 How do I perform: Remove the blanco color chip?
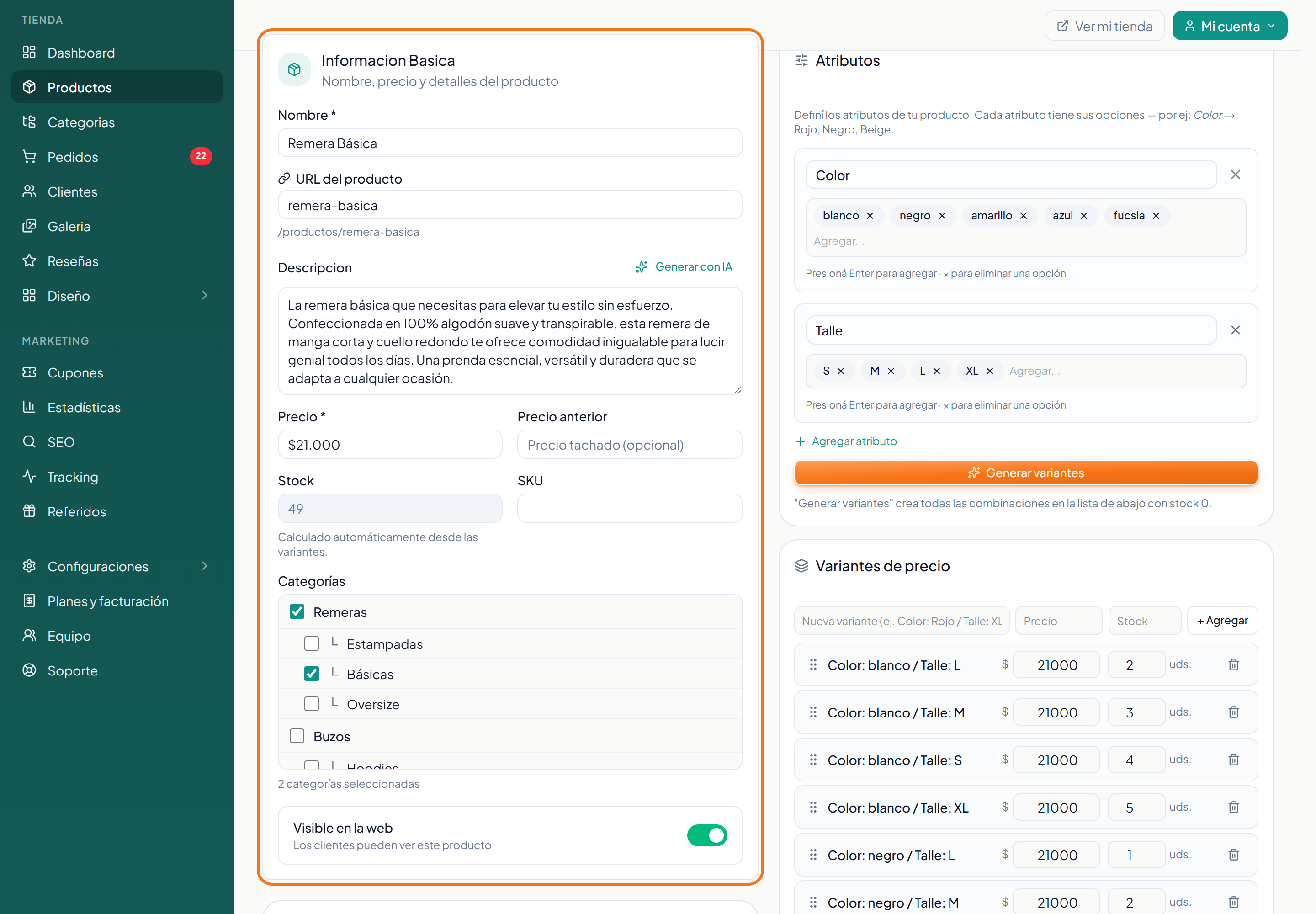coord(870,216)
